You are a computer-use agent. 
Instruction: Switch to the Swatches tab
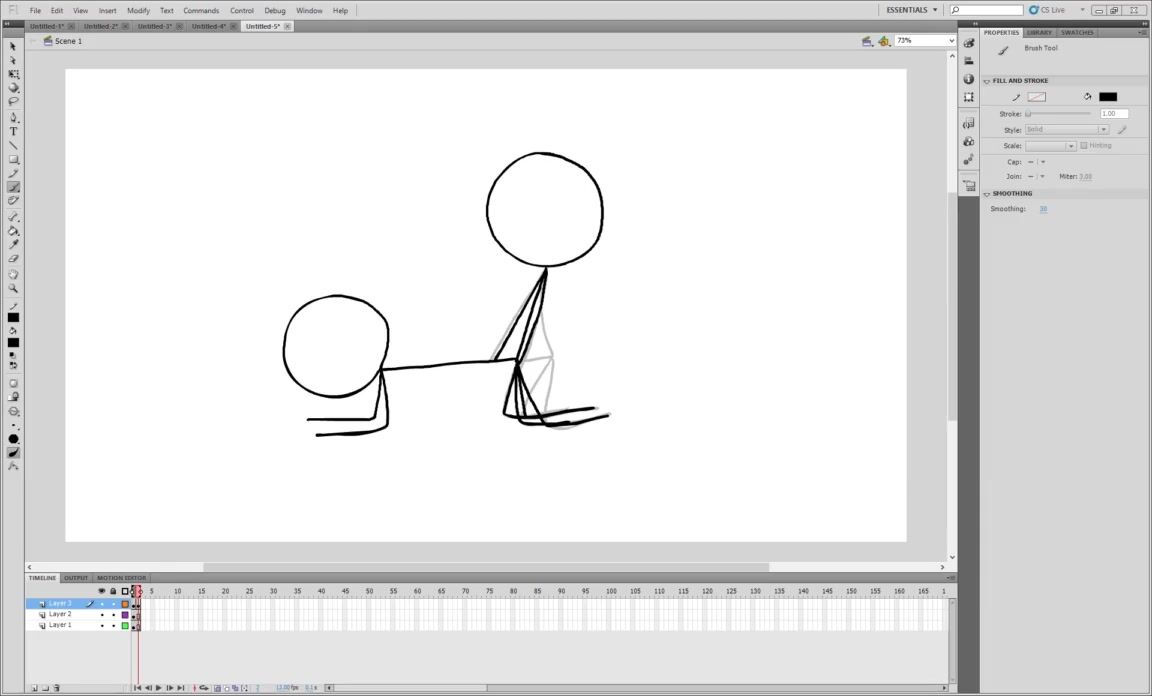click(x=1077, y=32)
